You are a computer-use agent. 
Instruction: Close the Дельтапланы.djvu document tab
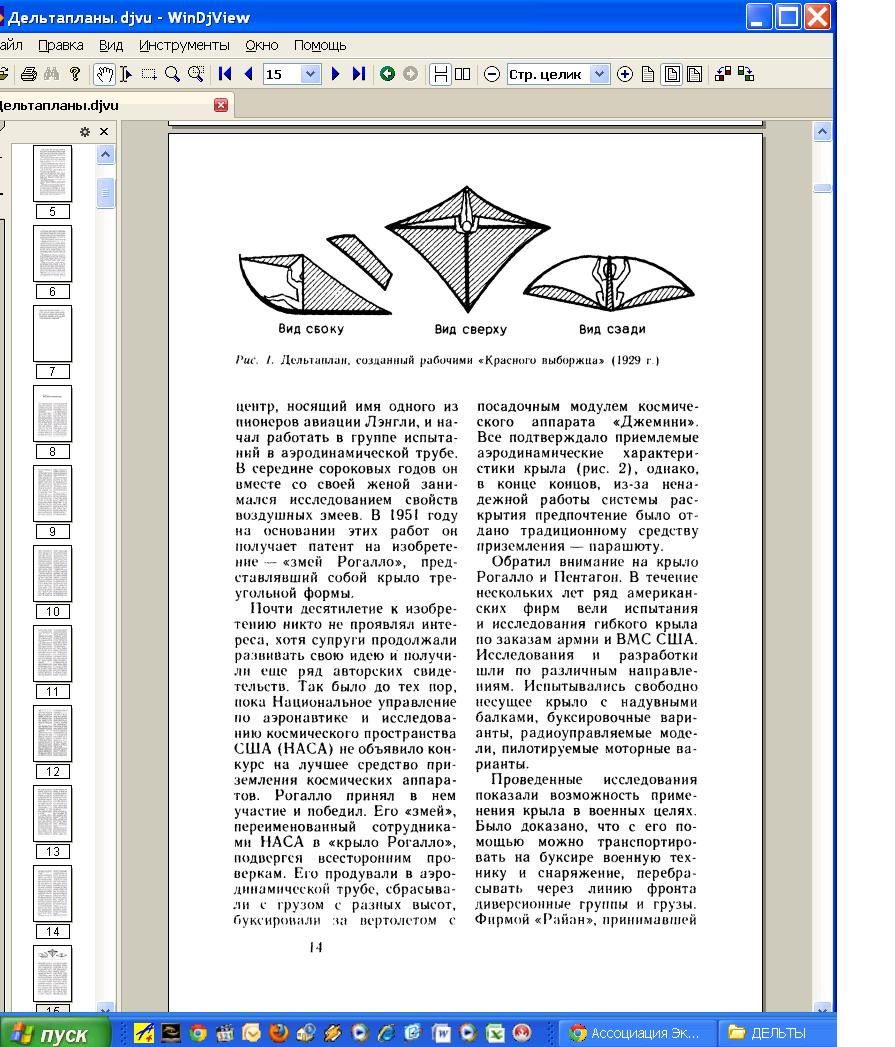pos(221,105)
